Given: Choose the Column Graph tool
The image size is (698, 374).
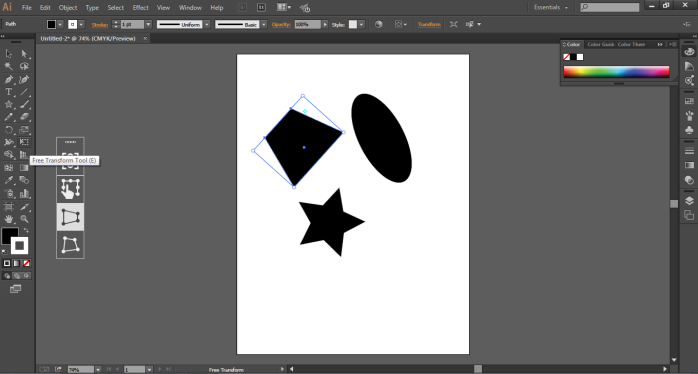Looking at the screenshot, I should 24,193.
